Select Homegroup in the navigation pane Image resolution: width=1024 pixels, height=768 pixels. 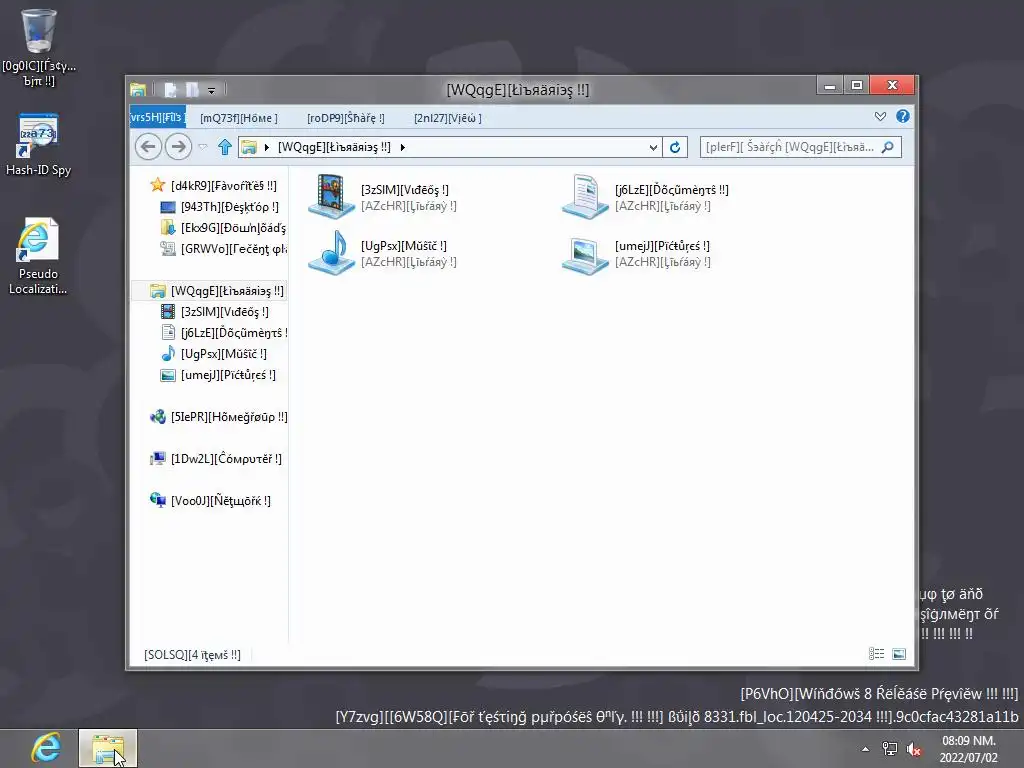(x=218, y=417)
